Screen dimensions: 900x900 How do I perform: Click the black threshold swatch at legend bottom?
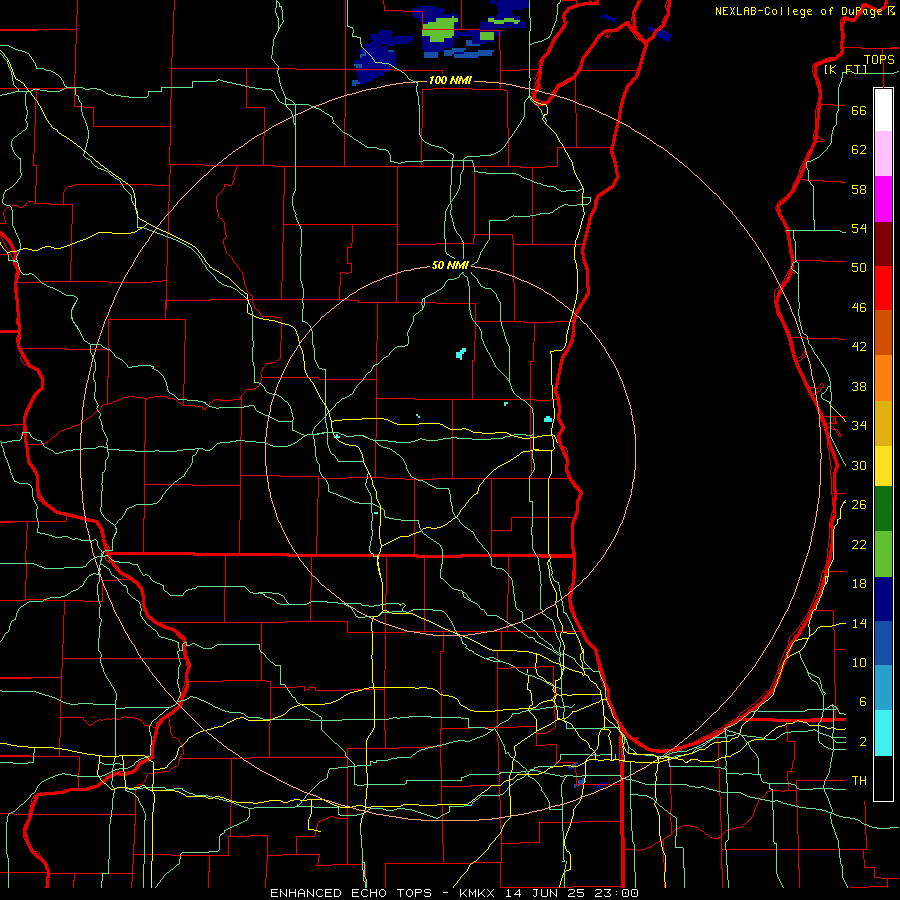pyautogui.click(x=883, y=778)
